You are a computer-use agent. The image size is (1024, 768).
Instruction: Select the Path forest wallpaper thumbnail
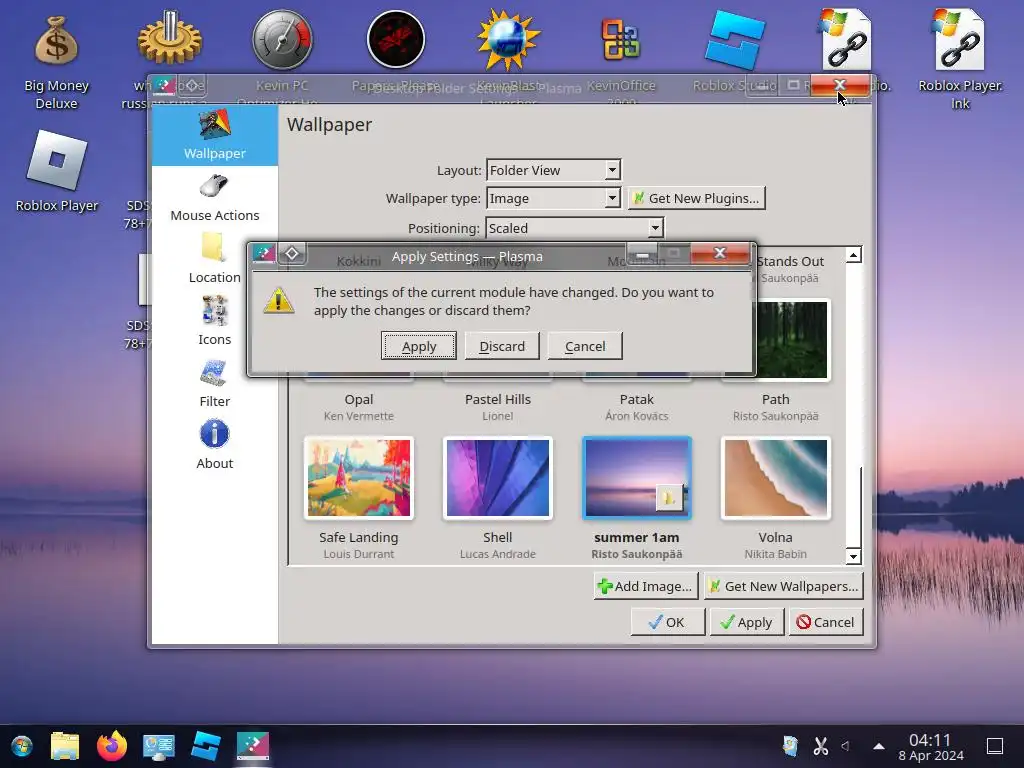tap(792, 340)
